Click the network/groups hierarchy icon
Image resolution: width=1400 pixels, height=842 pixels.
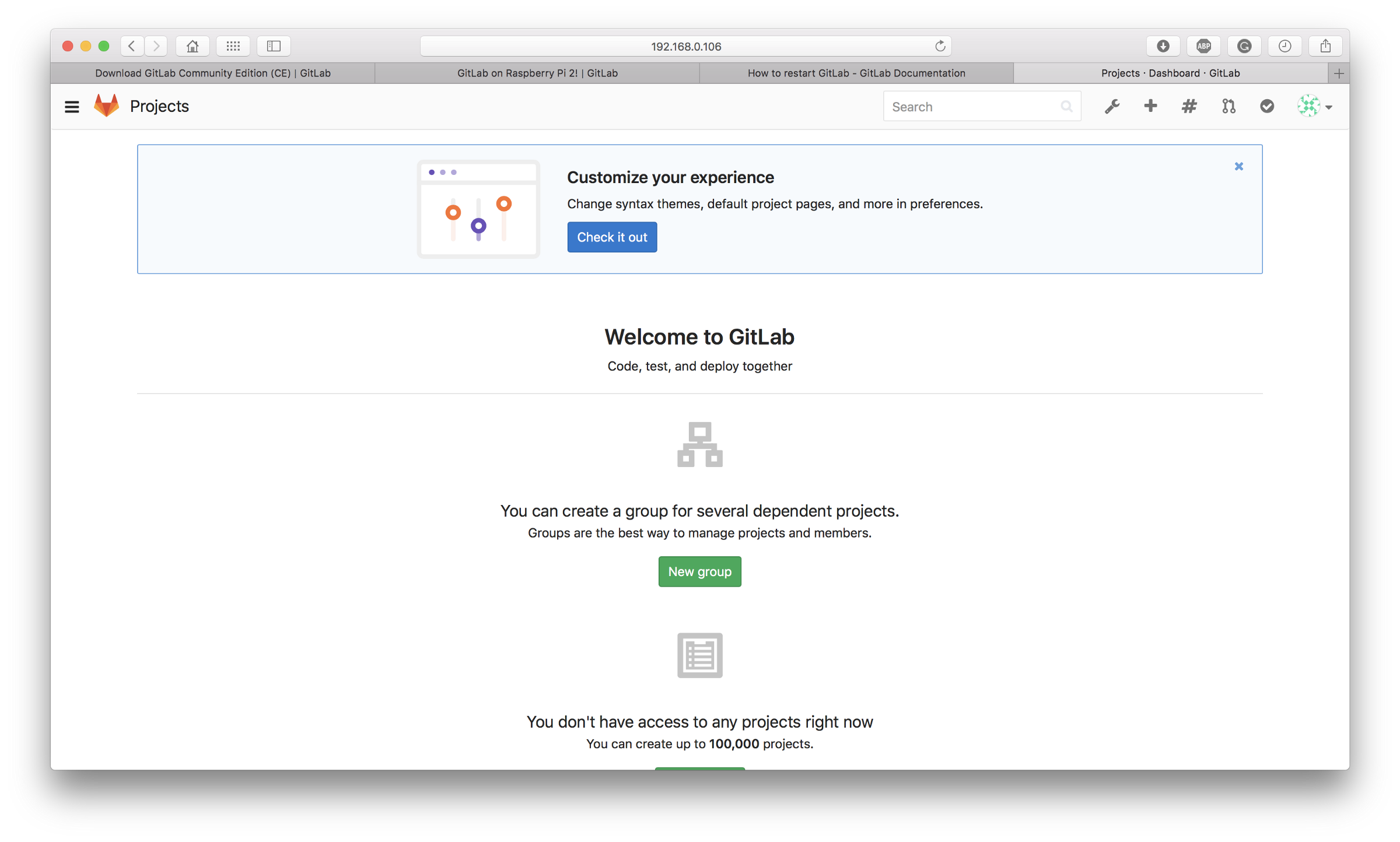click(700, 445)
